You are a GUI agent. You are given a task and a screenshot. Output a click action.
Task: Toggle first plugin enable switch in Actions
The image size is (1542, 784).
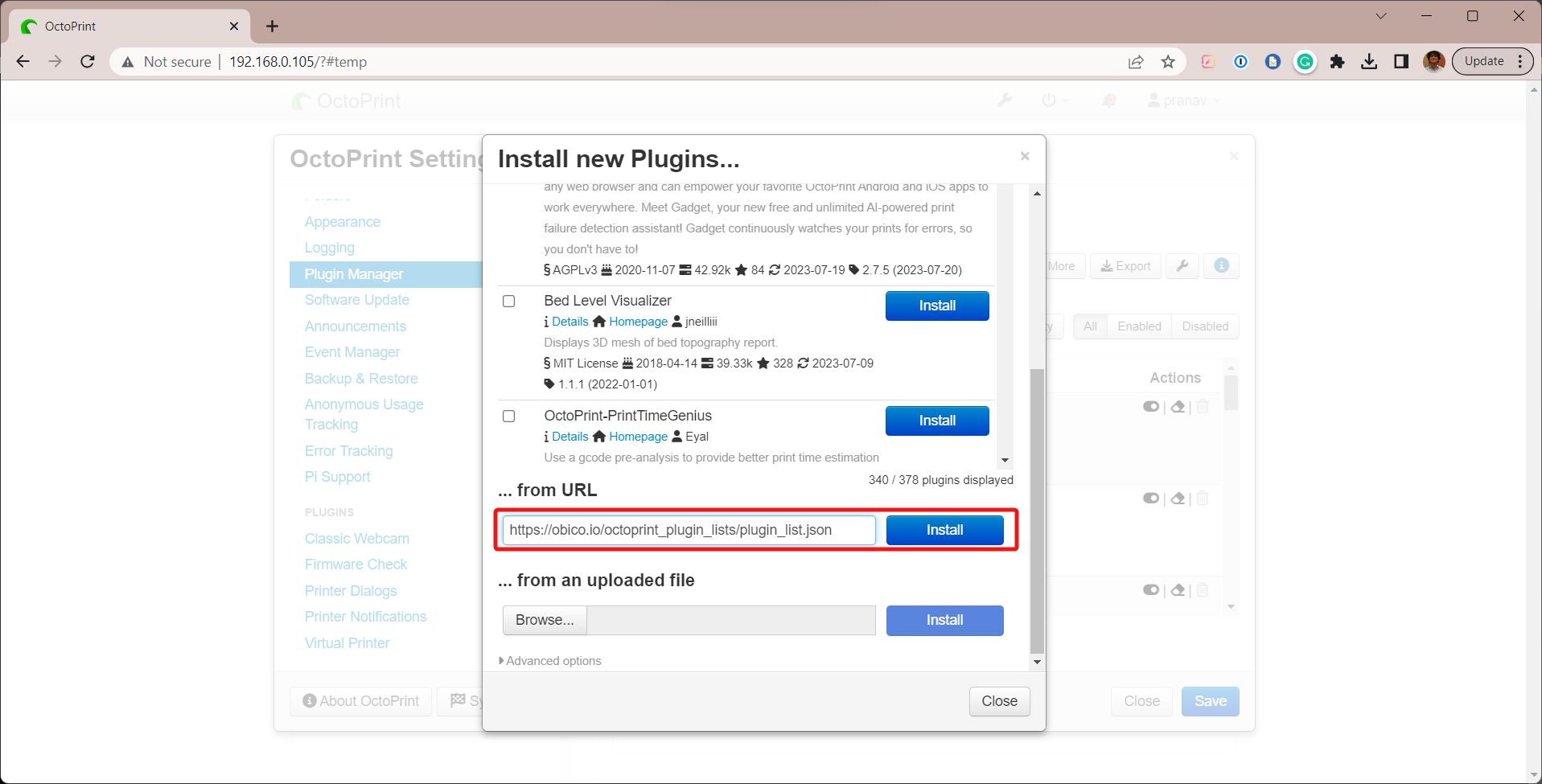[1151, 407]
